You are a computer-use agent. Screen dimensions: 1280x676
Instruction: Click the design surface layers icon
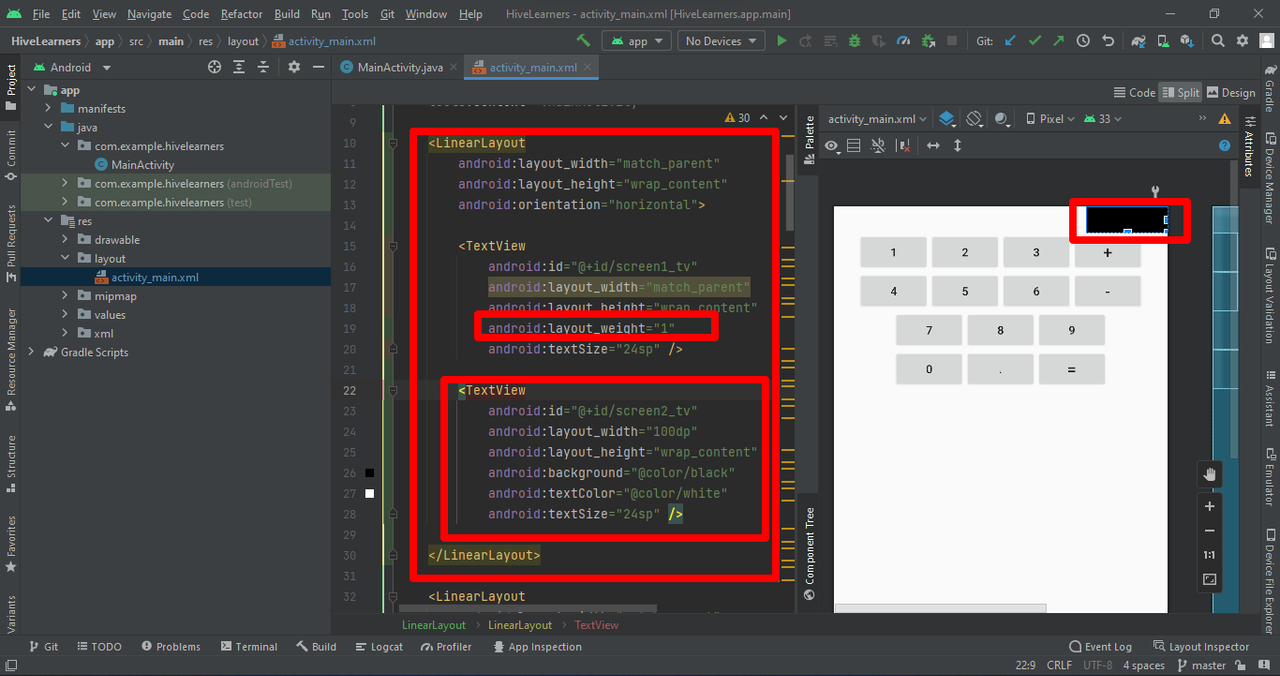pos(946,118)
